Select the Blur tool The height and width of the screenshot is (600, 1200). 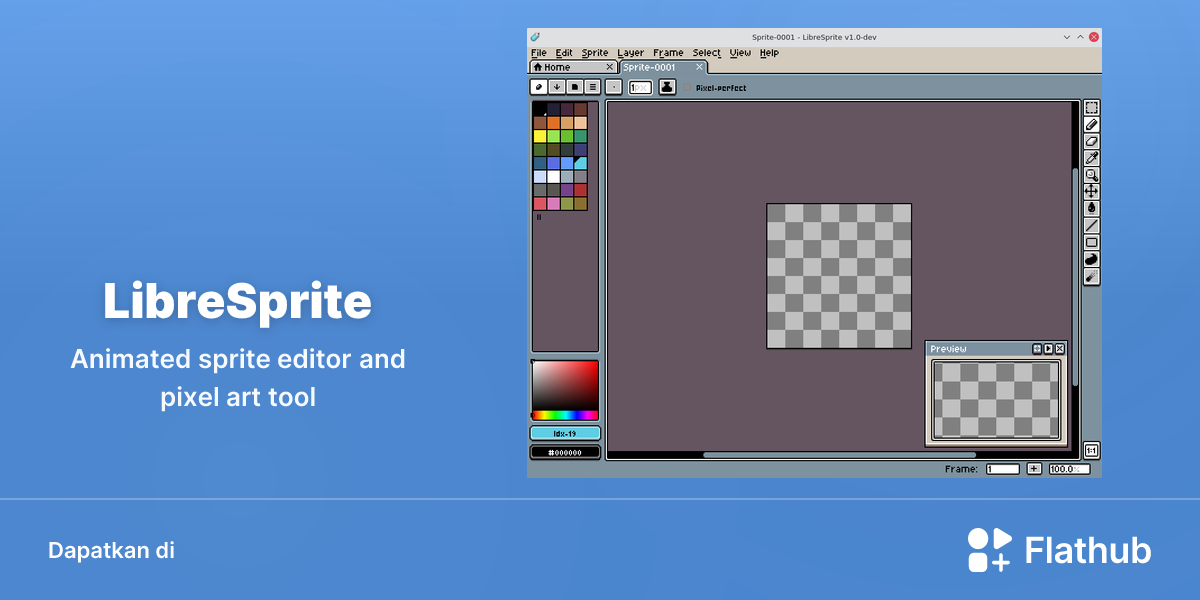[1092, 276]
